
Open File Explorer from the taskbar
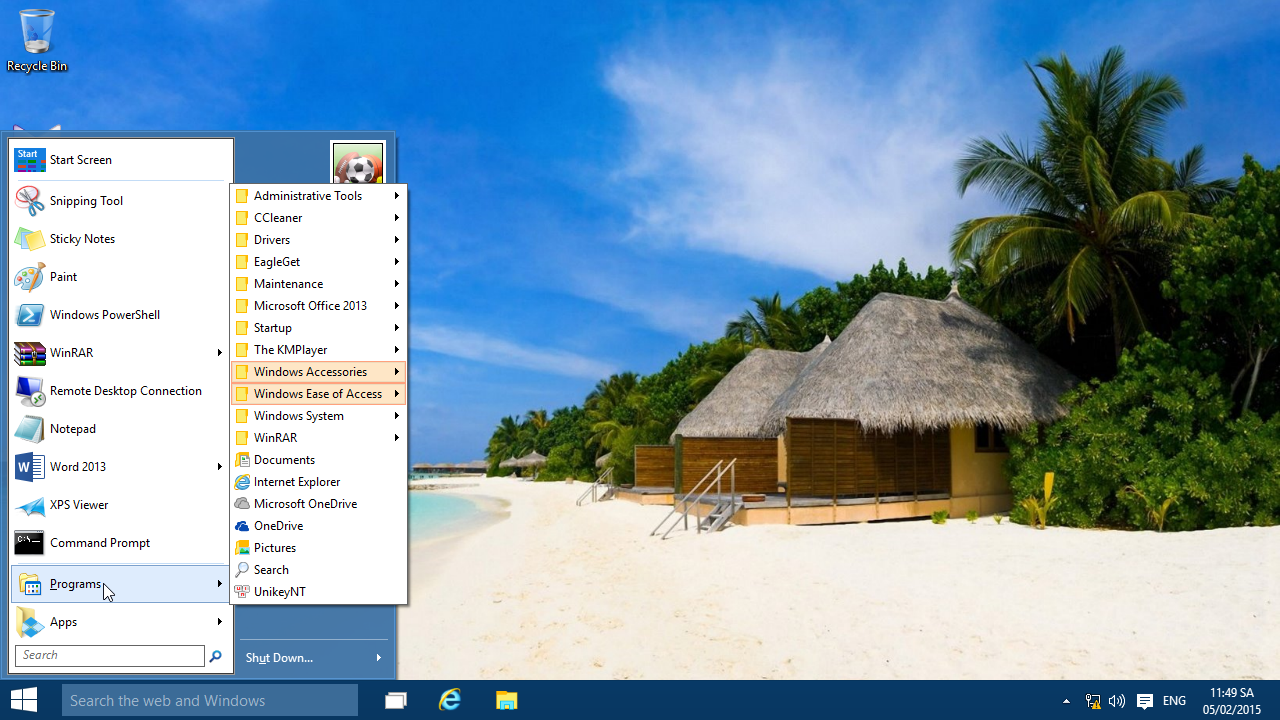[x=507, y=700]
